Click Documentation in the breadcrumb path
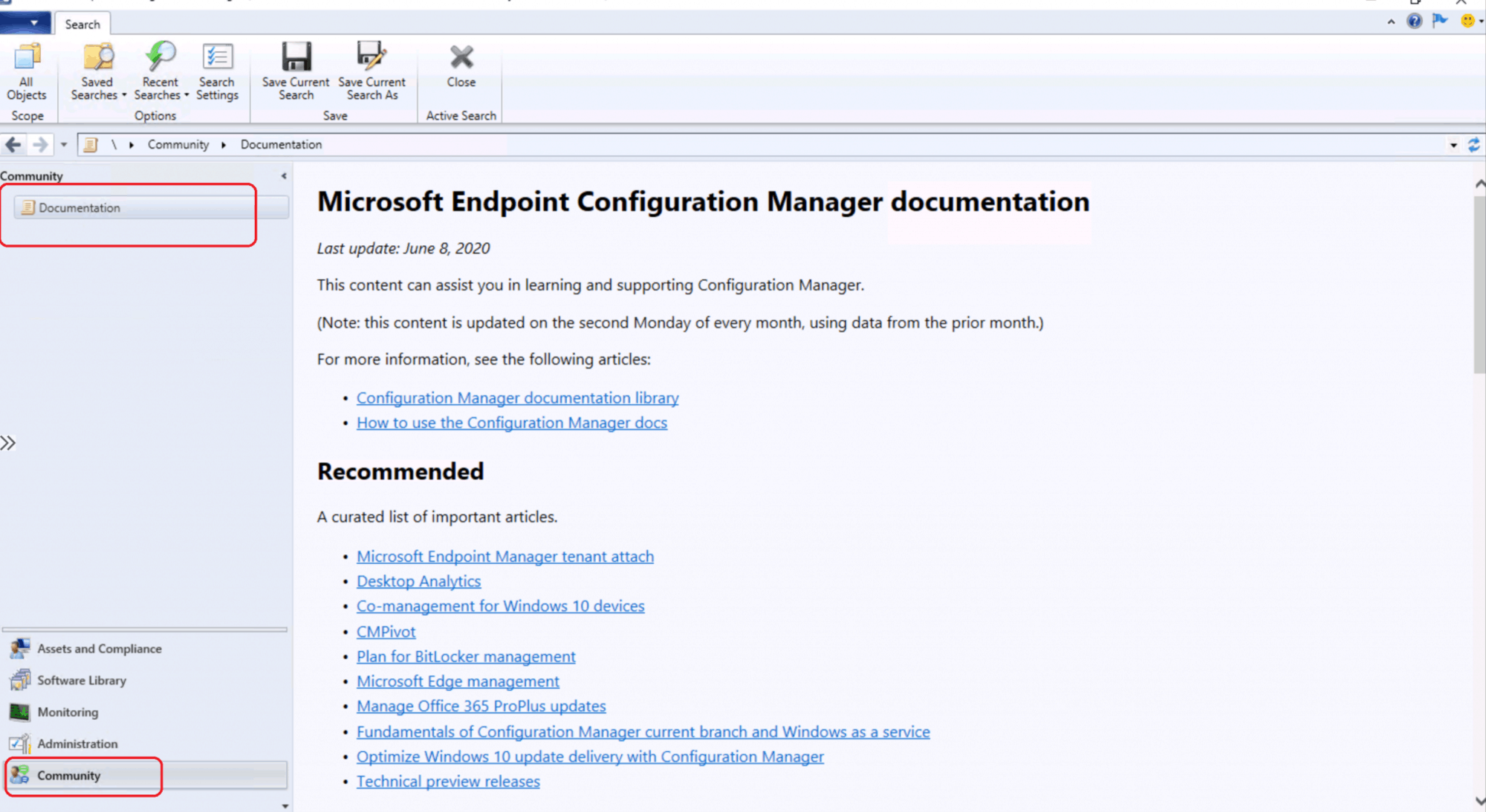Viewport: 1486px width, 812px height. (281, 144)
